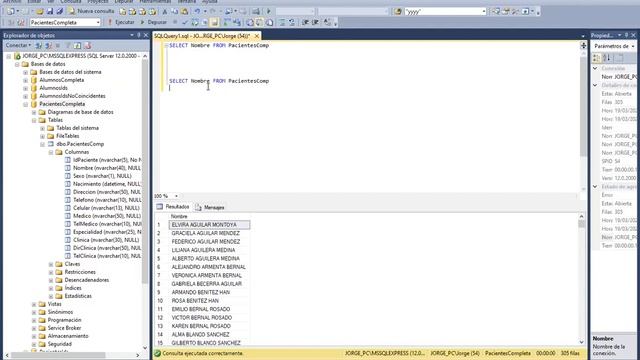Expand the Service Broker folder
This screenshot has height=360, width=640.
(x=34, y=328)
